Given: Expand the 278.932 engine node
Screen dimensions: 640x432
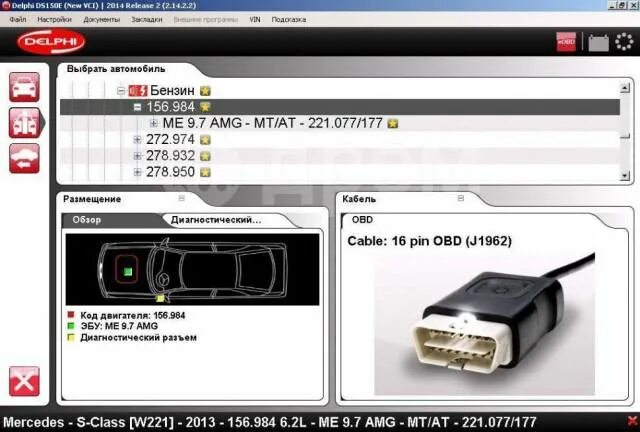Looking at the screenshot, I should (x=138, y=156).
